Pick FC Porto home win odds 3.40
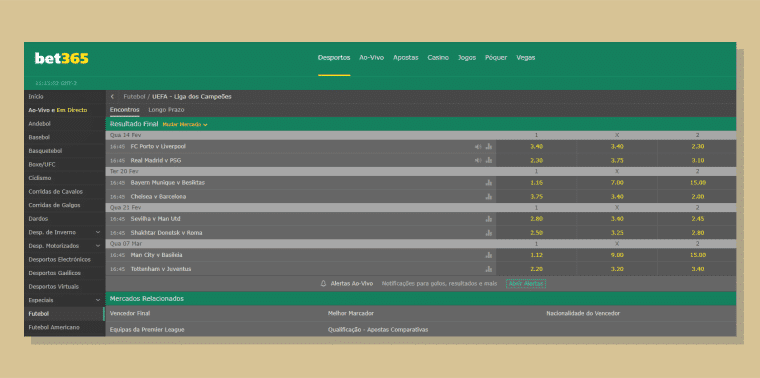 pyautogui.click(x=536, y=146)
